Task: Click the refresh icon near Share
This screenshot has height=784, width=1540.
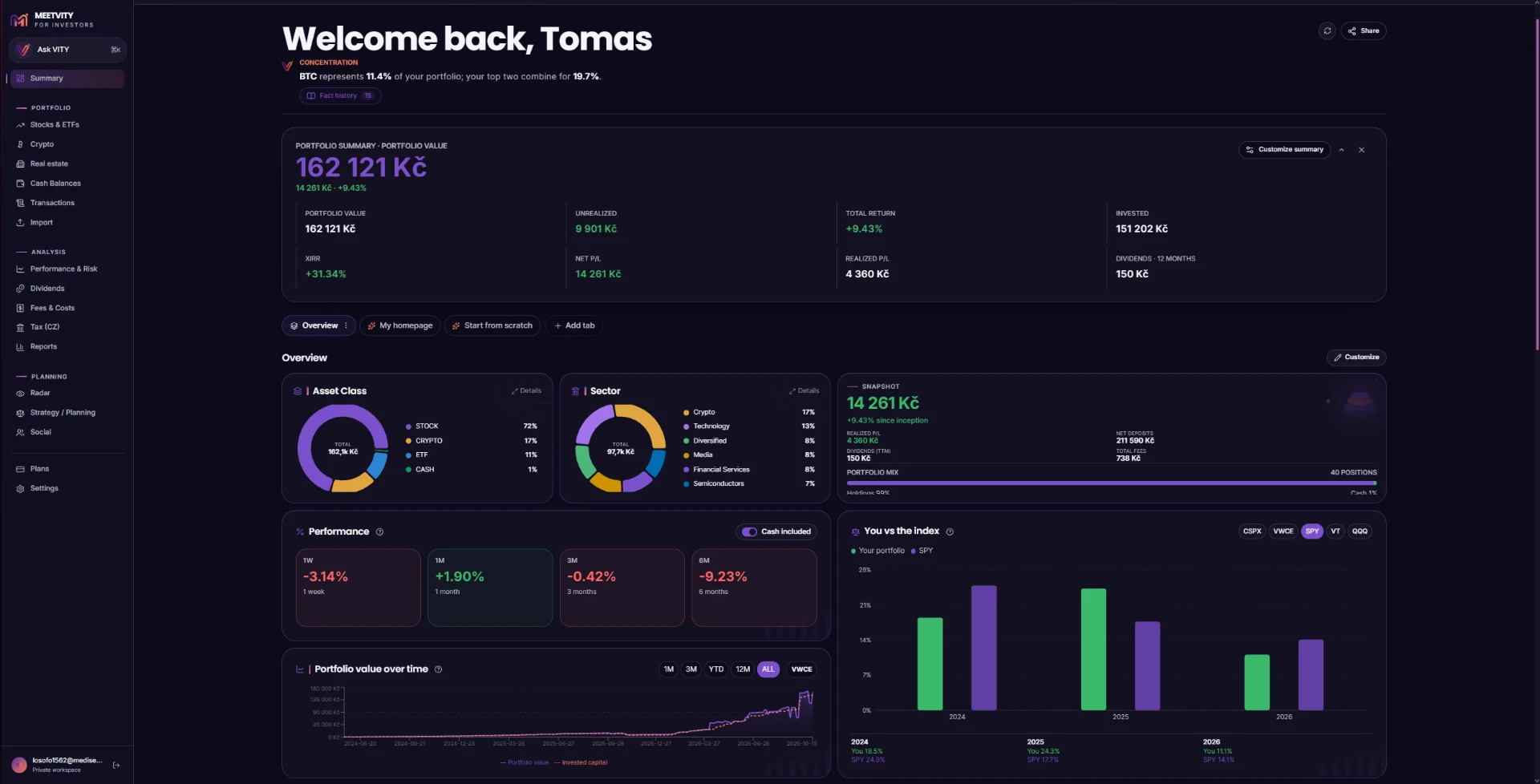Action: coord(1327,31)
